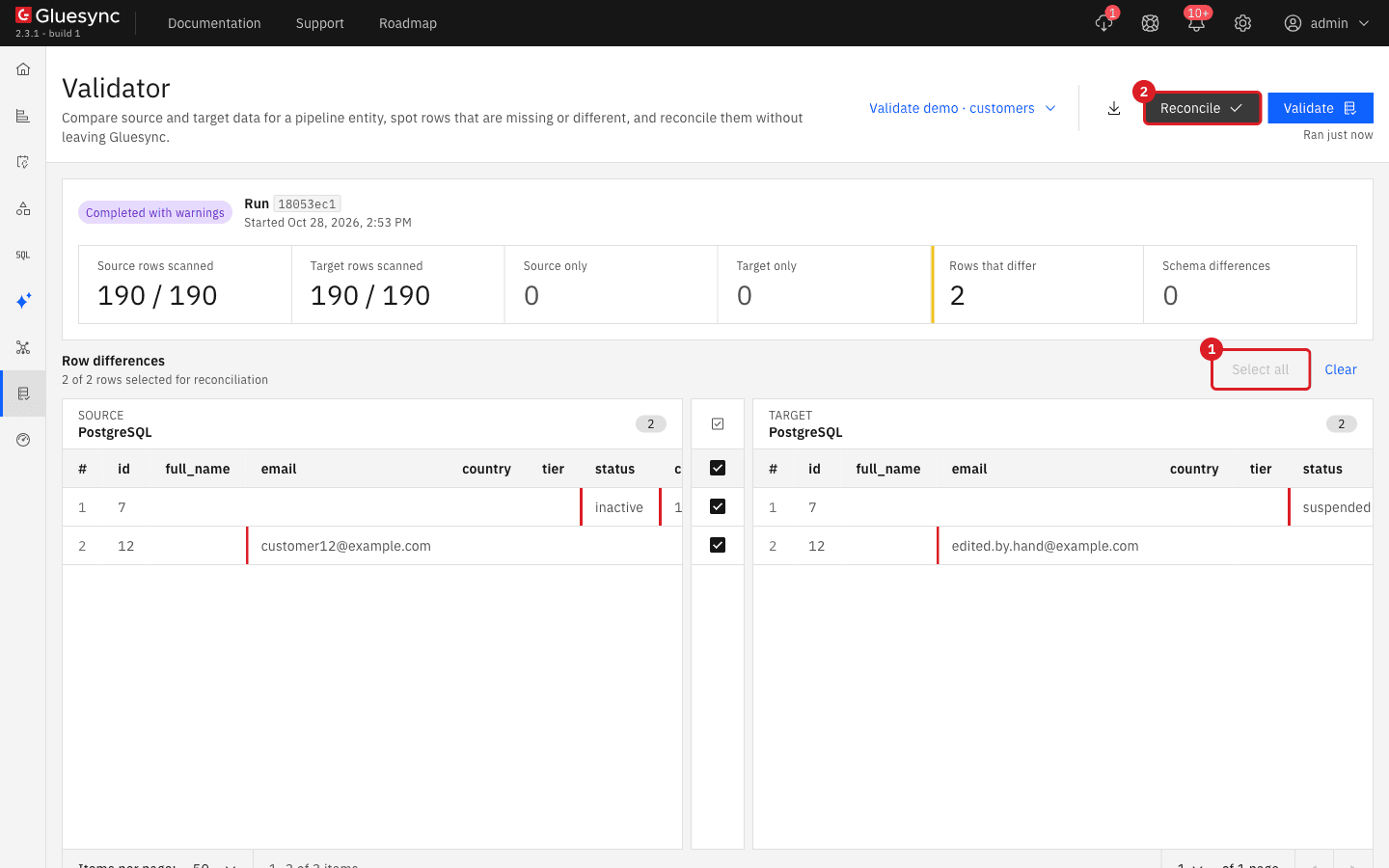This screenshot has height=868, width=1389.
Task: Open the lifebuoy help icon
Action: click(1150, 23)
